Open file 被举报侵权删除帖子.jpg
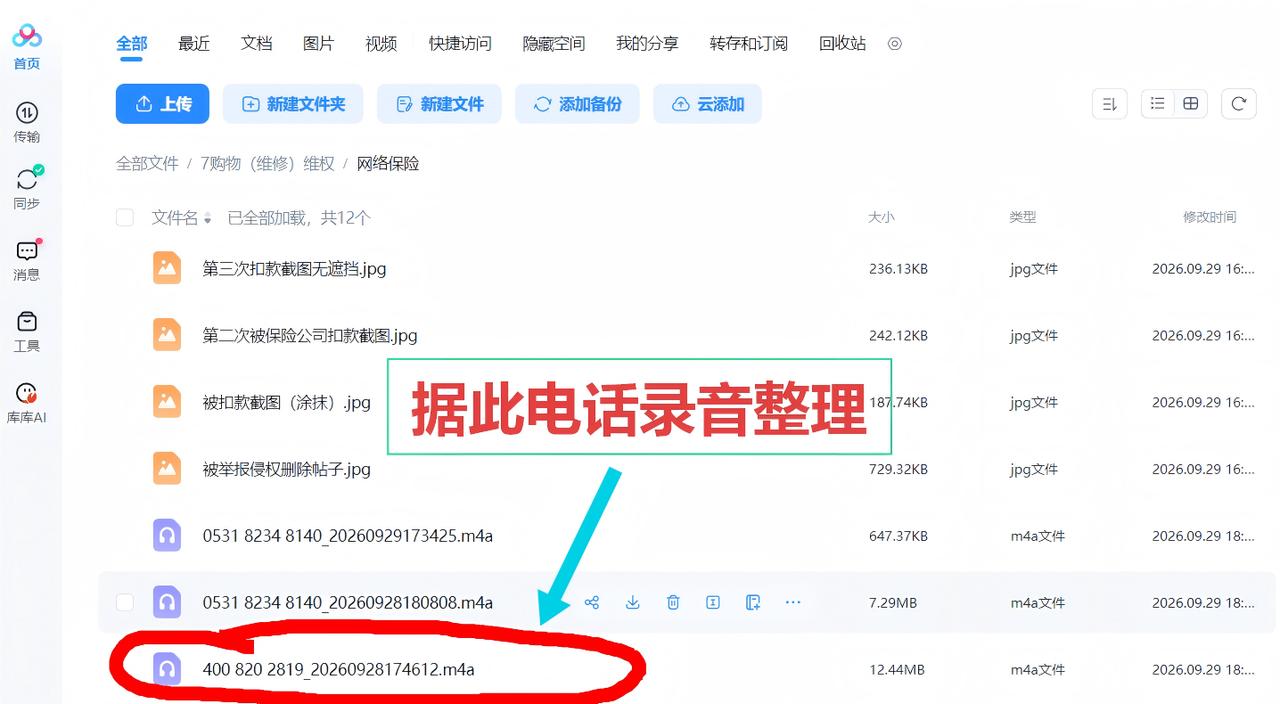The height and width of the screenshot is (704, 1280). (x=286, y=469)
